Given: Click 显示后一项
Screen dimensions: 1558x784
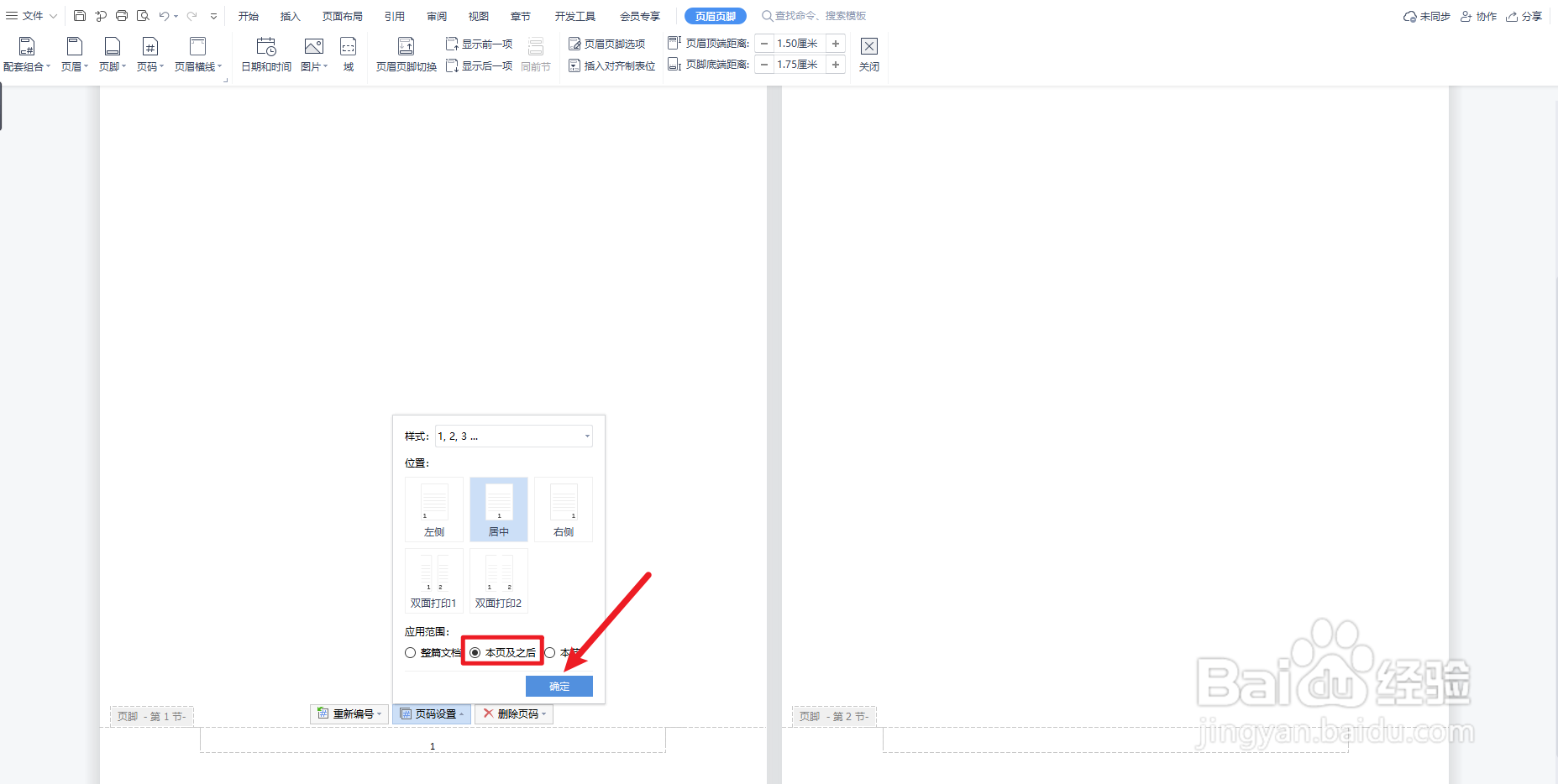Looking at the screenshot, I should 479,65.
